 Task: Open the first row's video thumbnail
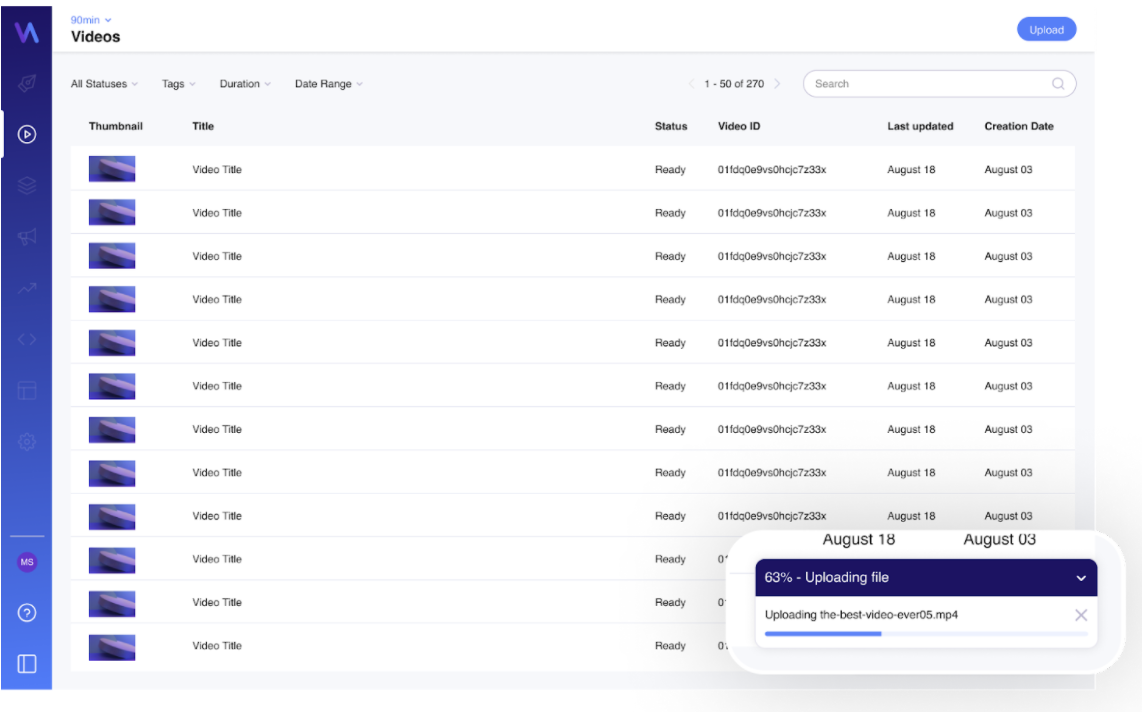(112, 169)
